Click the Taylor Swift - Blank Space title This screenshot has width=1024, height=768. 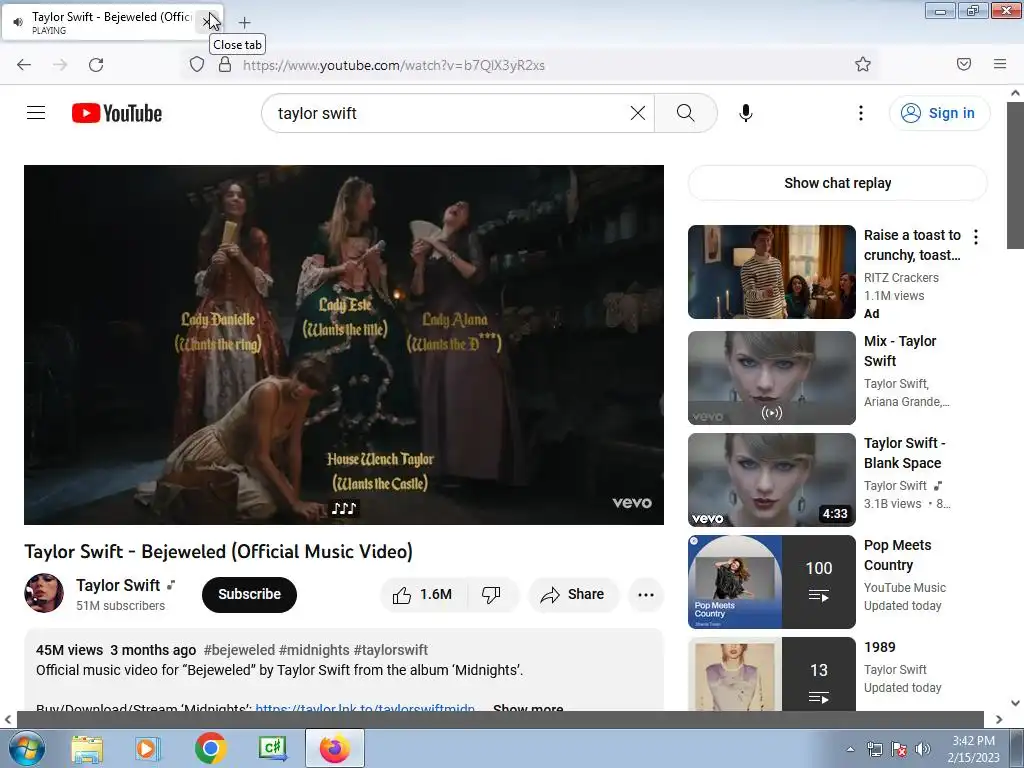coord(904,453)
